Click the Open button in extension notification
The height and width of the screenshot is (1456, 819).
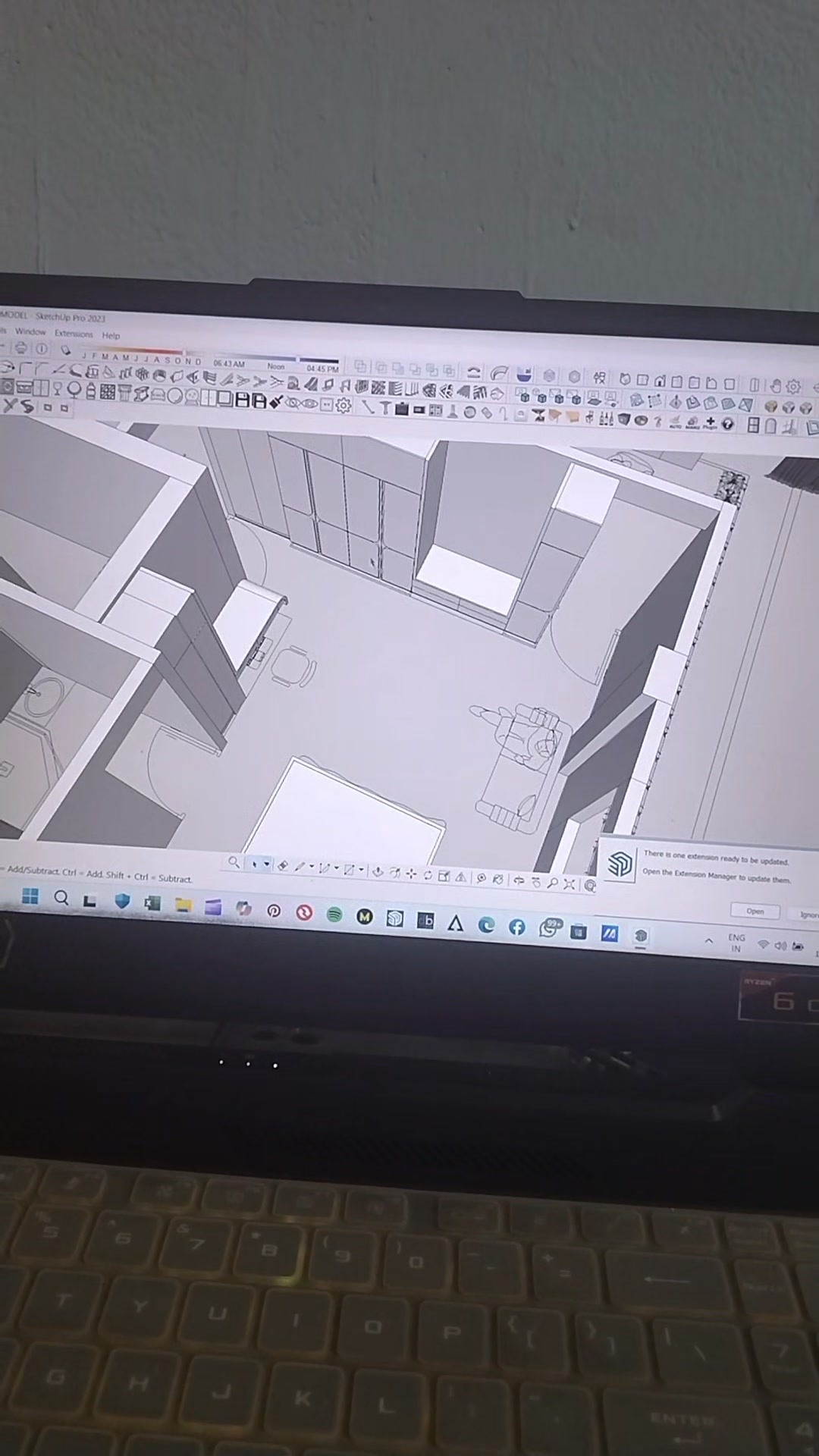click(x=755, y=911)
